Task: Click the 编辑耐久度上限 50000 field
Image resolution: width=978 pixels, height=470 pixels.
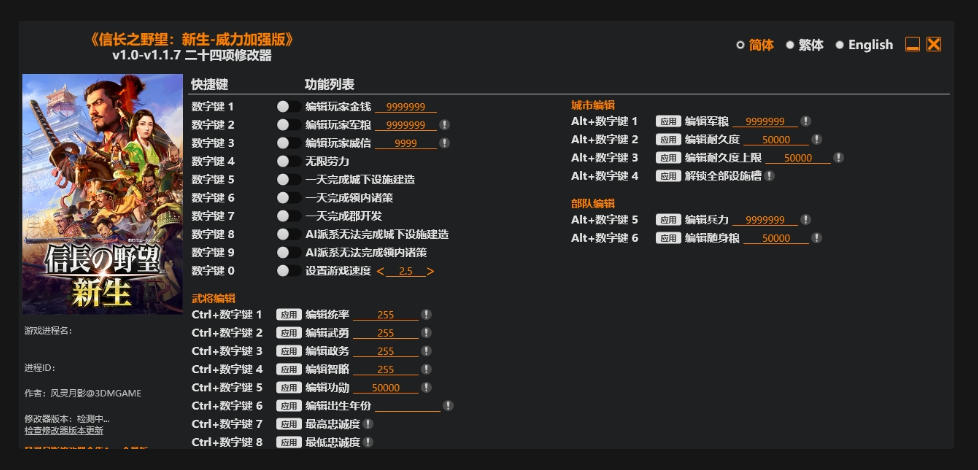Action: pos(798,158)
